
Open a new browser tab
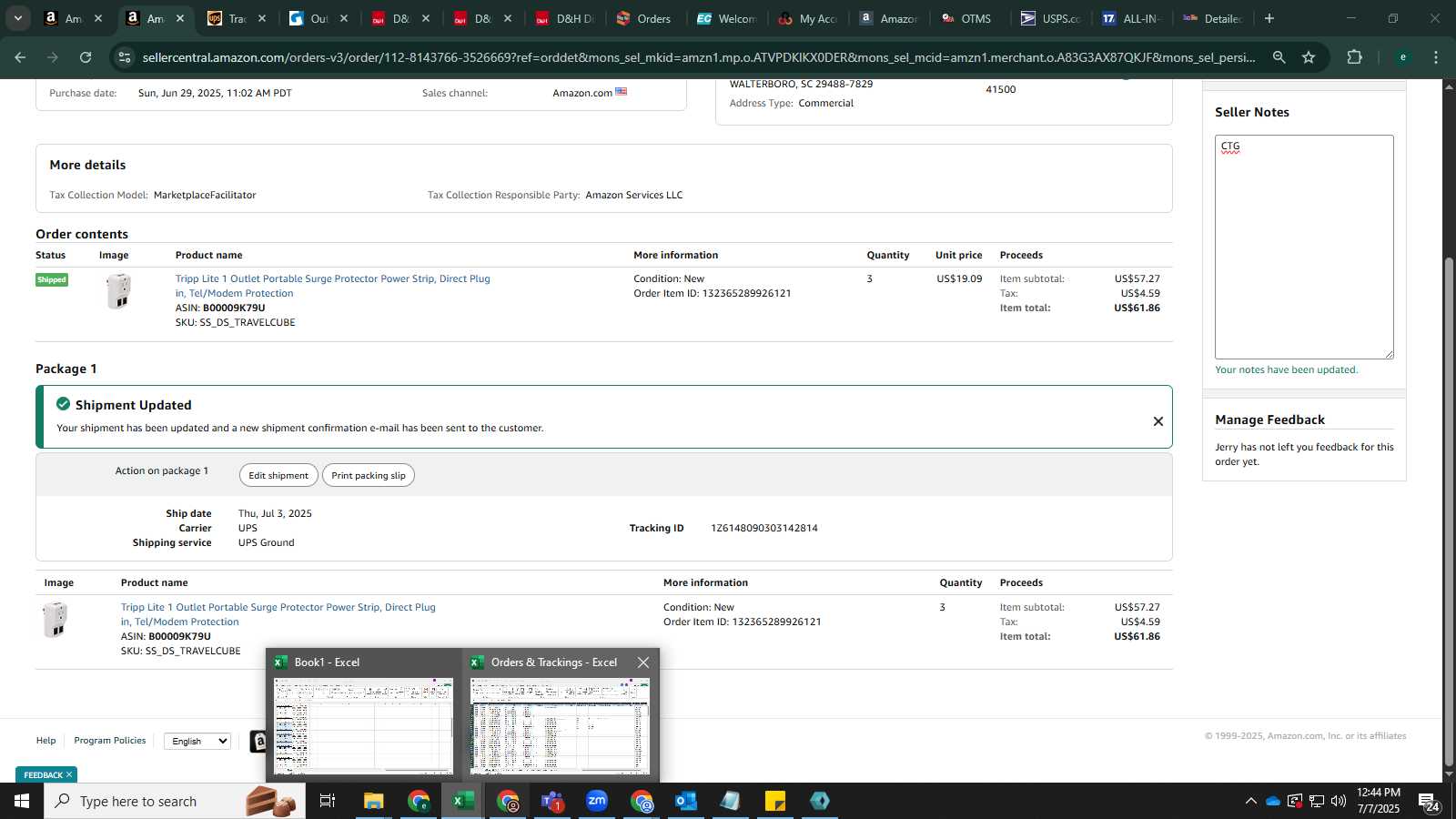tap(1269, 18)
